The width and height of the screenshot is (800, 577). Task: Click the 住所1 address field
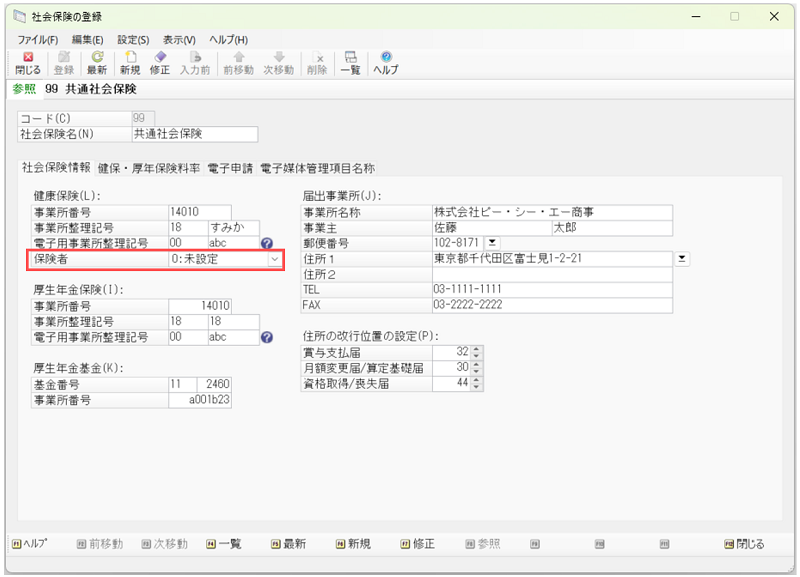tap(552, 259)
